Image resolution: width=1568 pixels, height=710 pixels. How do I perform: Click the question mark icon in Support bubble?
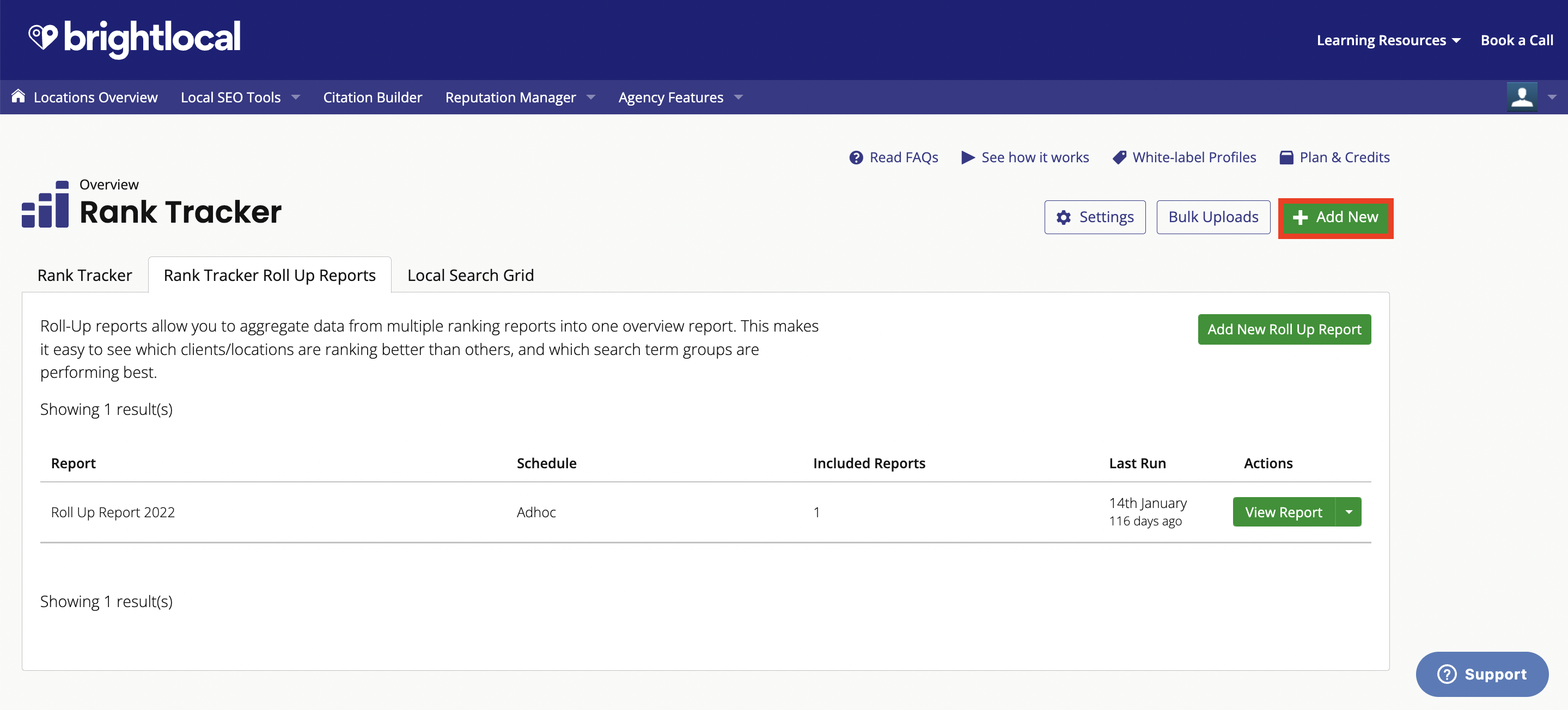tap(1446, 674)
